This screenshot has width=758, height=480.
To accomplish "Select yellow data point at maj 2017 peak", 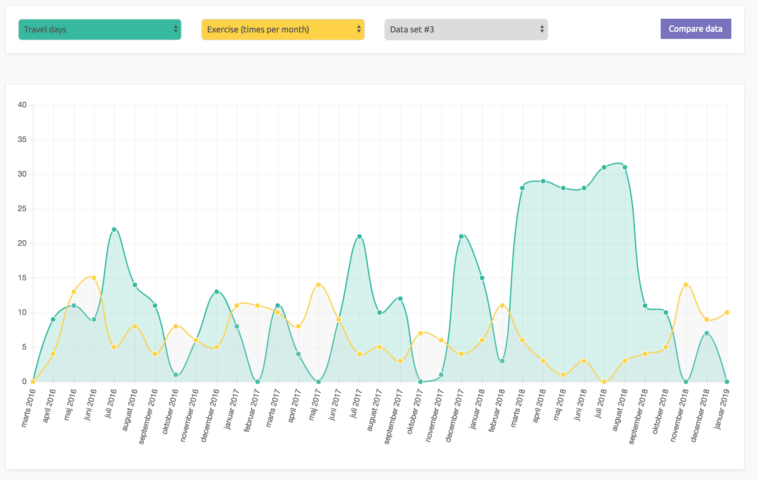I will (318, 285).
